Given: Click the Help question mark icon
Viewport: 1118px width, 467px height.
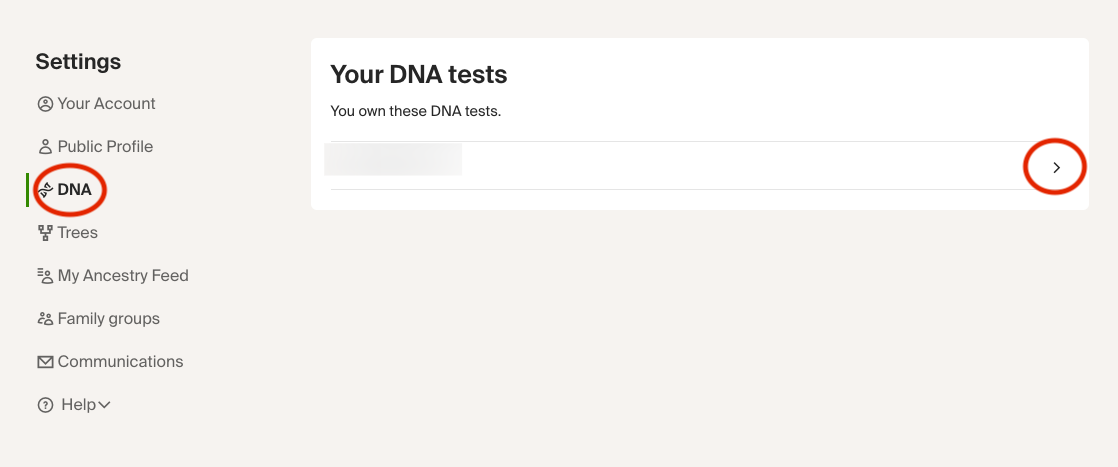Looking at the screenshot, I should (45, 405).
